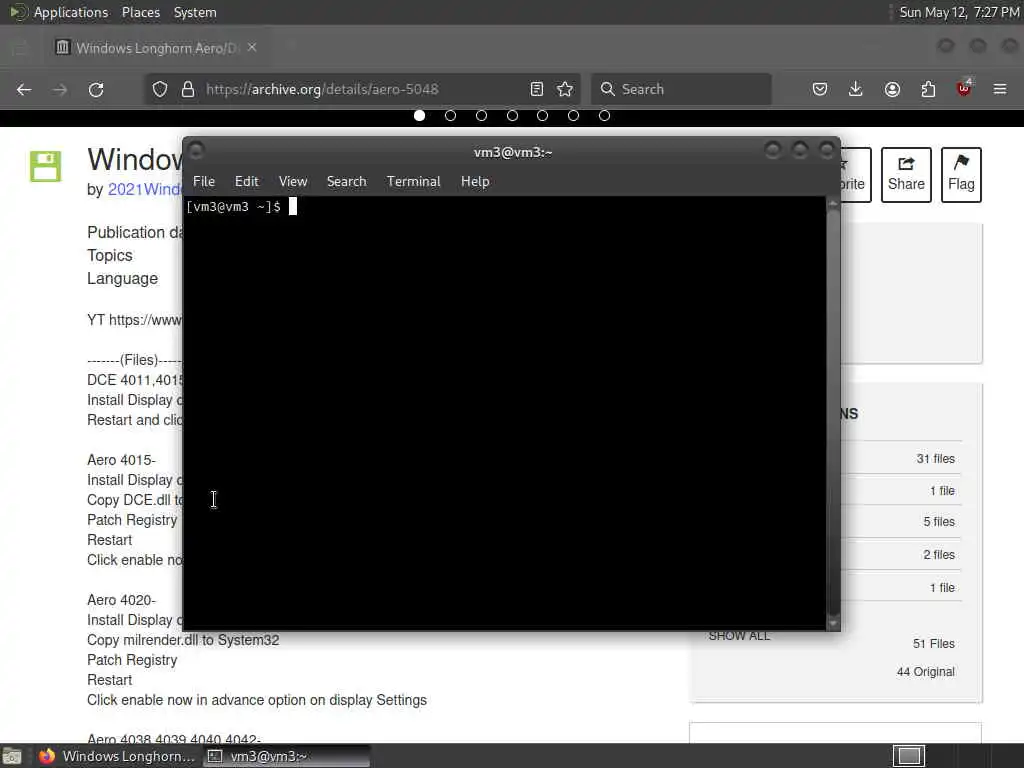The height and width of the screenshot is (768, 1024).
Task: Switch to Windows Longhorn Firefox taskbar button
Action: (x=116, y=756)
